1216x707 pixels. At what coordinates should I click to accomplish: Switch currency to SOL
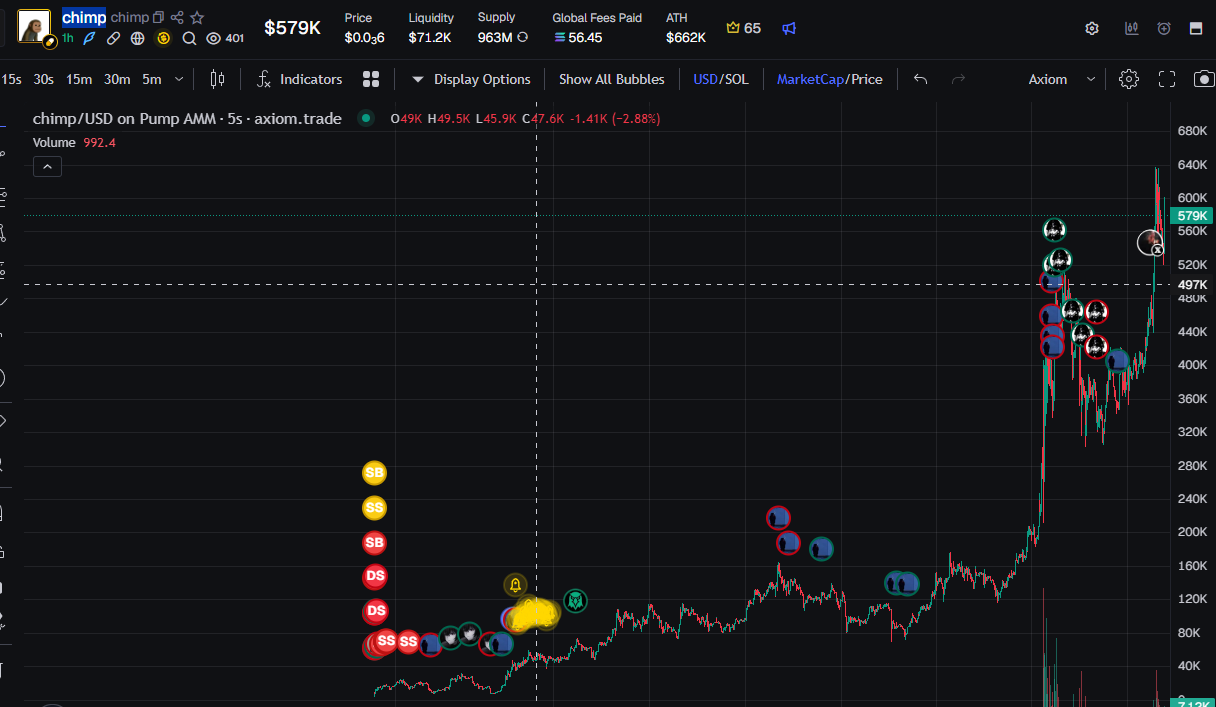(x=736, y=79)
